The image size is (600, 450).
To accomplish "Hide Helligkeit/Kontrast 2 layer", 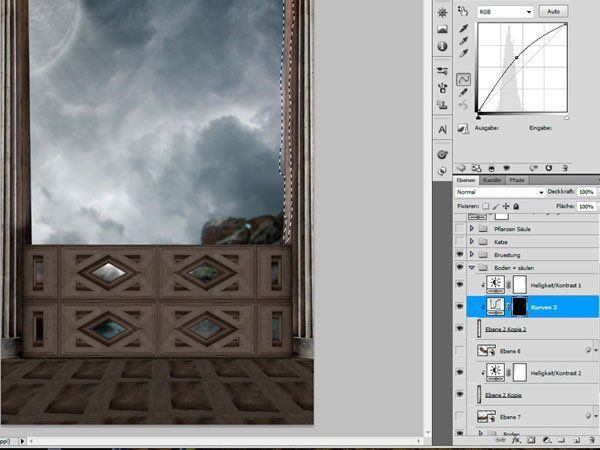I will [x=460, y=372].
